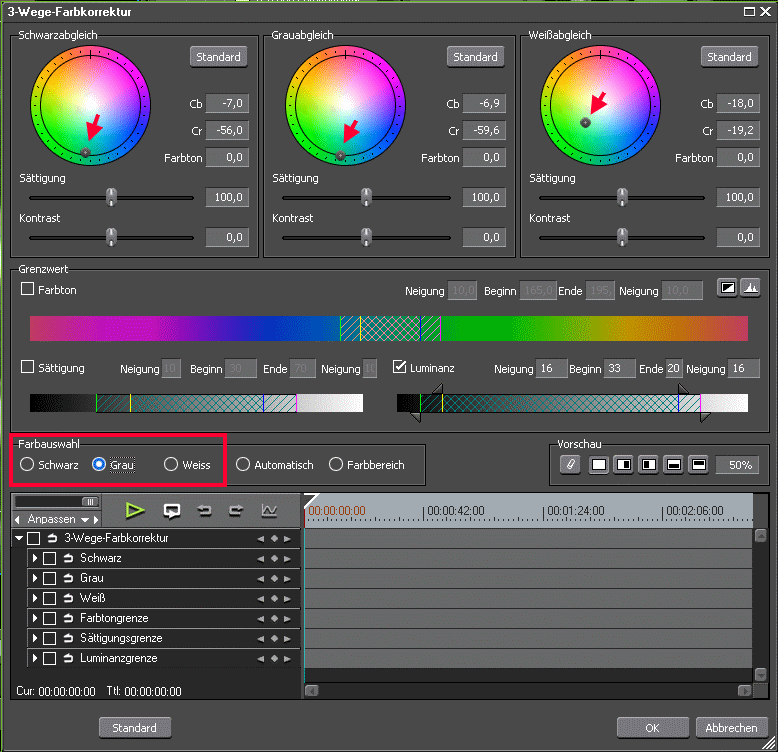Expand the Farbtongrenze parameter row
This screenshot has height=752, width=778.
click(35, 618)
